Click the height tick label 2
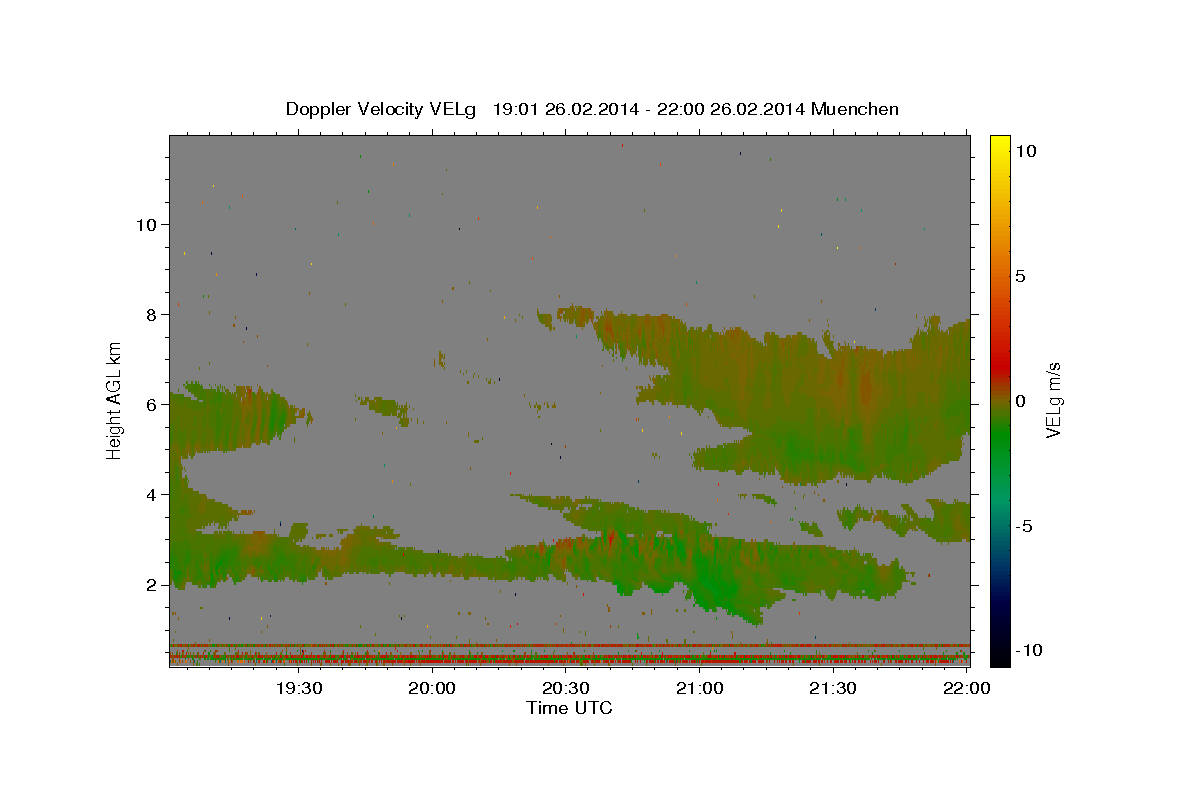 154,585
